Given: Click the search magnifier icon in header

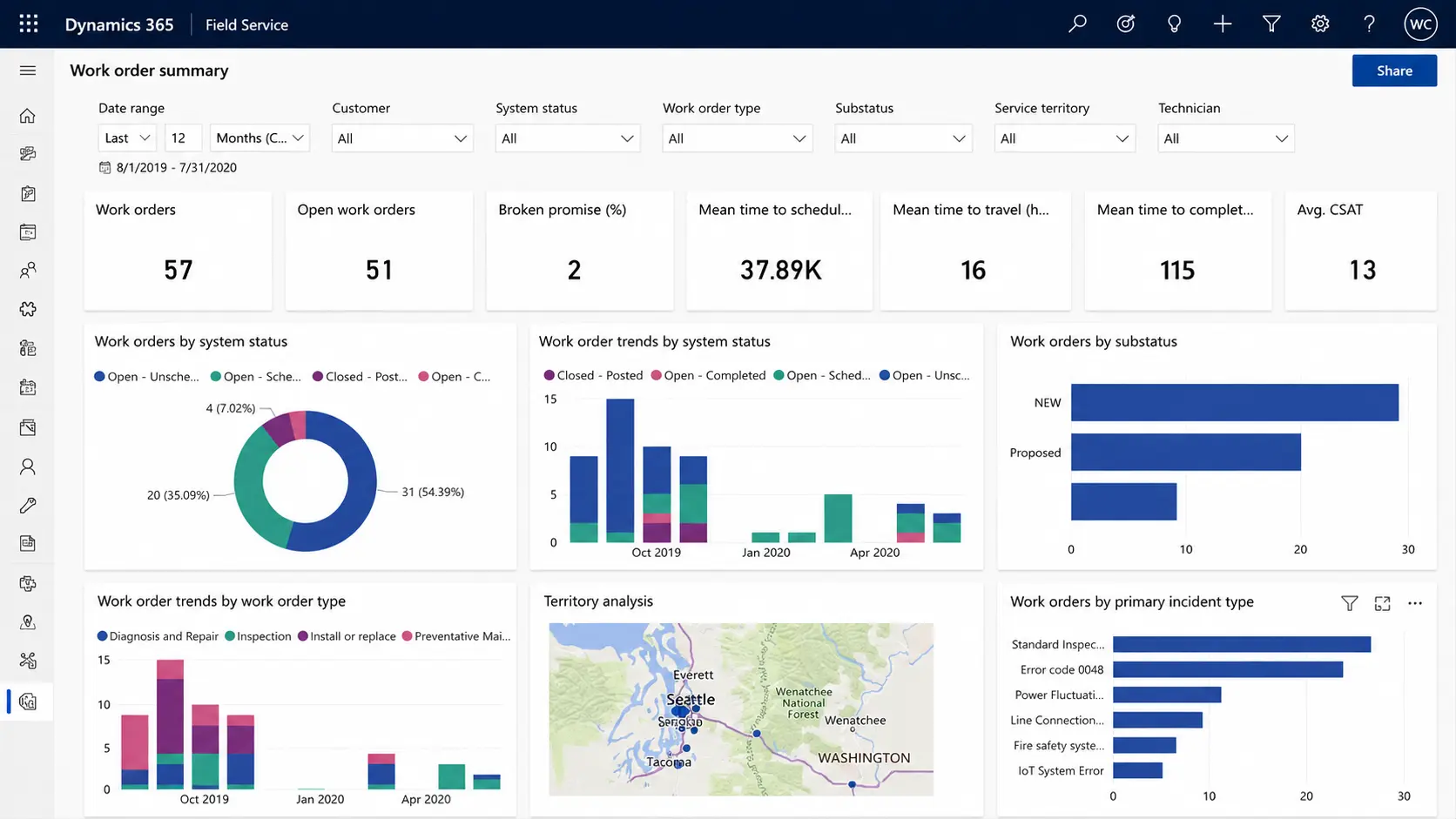Looking at the screenshot, I should pyautogui.click(x=1077, y=23).
